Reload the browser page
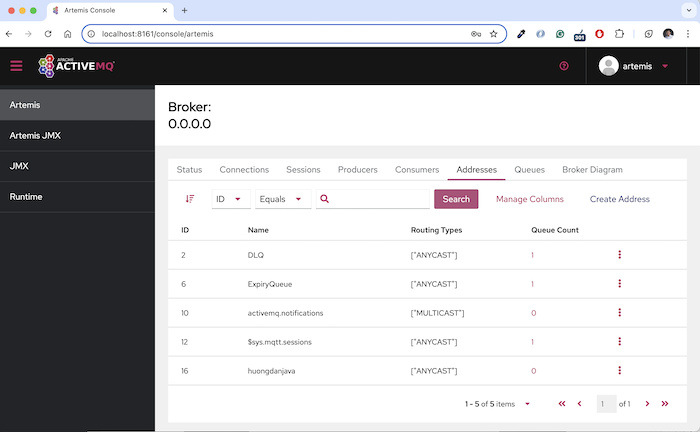The width and height of the screenshot is (700, 432). click(x=48, y=34)
